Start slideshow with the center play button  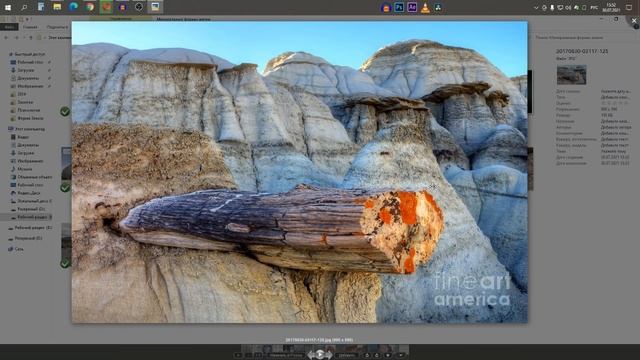click(x=320, y=354)
